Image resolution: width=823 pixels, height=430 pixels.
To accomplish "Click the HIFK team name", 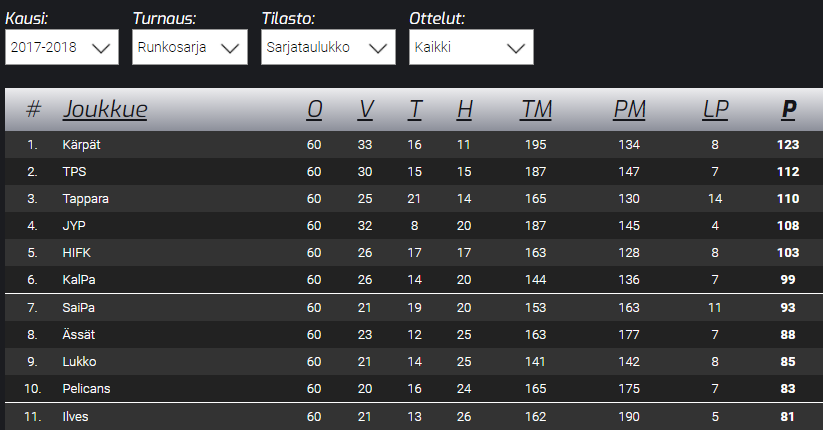I will (77, 253).
